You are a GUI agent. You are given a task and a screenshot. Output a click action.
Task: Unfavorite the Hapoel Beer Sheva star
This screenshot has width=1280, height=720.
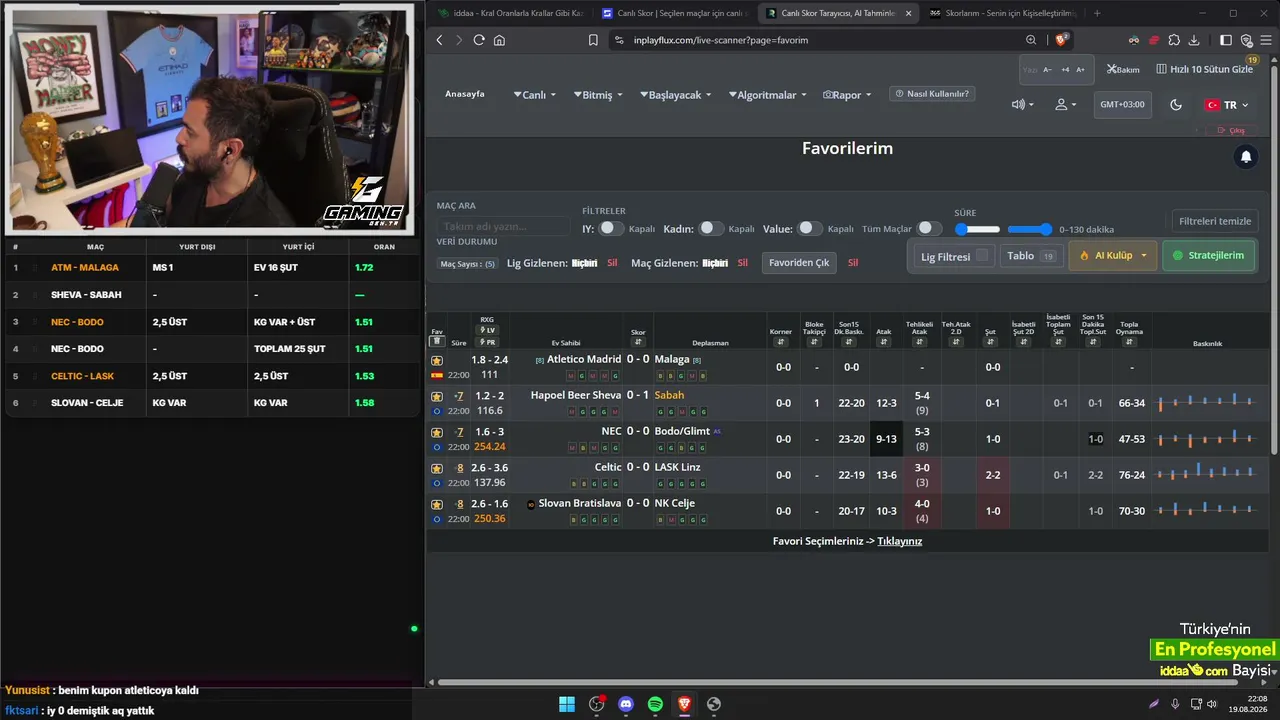(437, 396)
